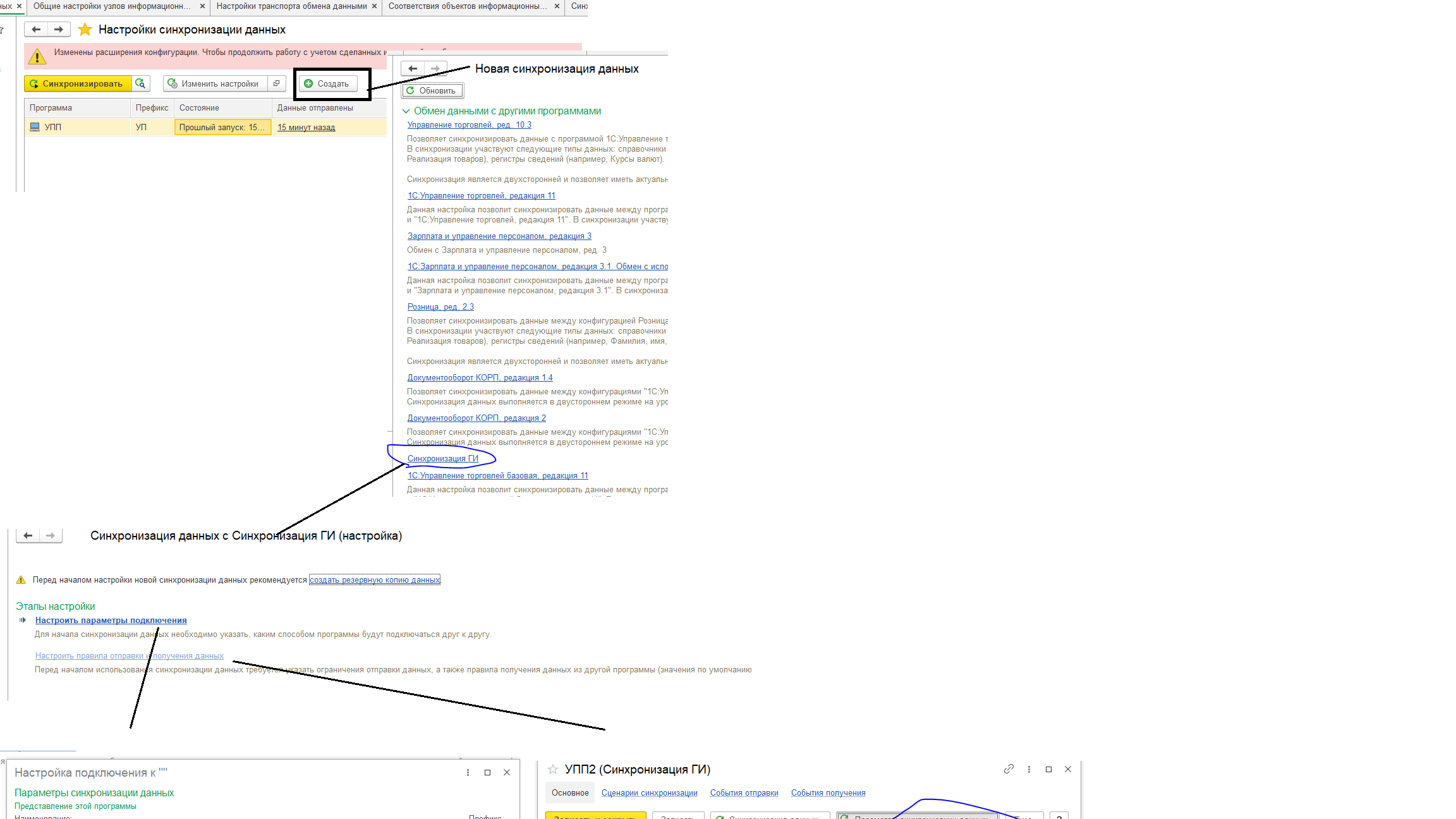Open the 15 минут назад link

[x=306, y=128]
